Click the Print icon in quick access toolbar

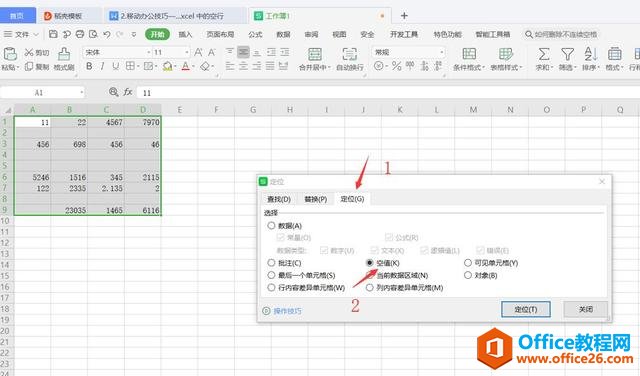(80, 34)
